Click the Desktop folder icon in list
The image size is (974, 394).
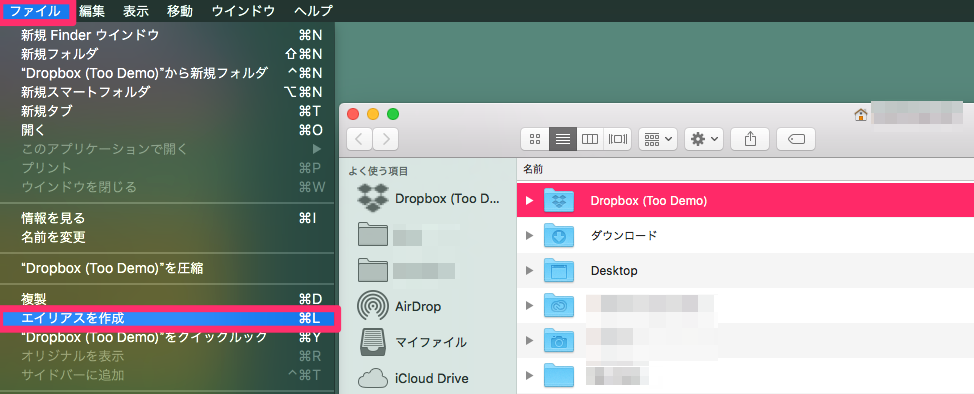point(559,270)
